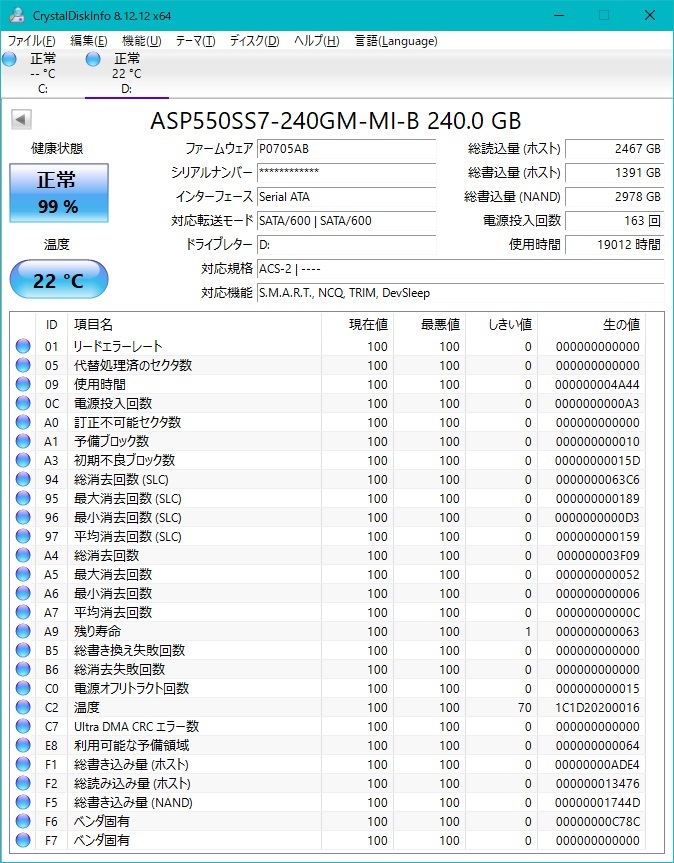Click status icon of Ultra DMA CRC エラー数 row
Viewport: 674px width, 863px height.
pos(23,726)
